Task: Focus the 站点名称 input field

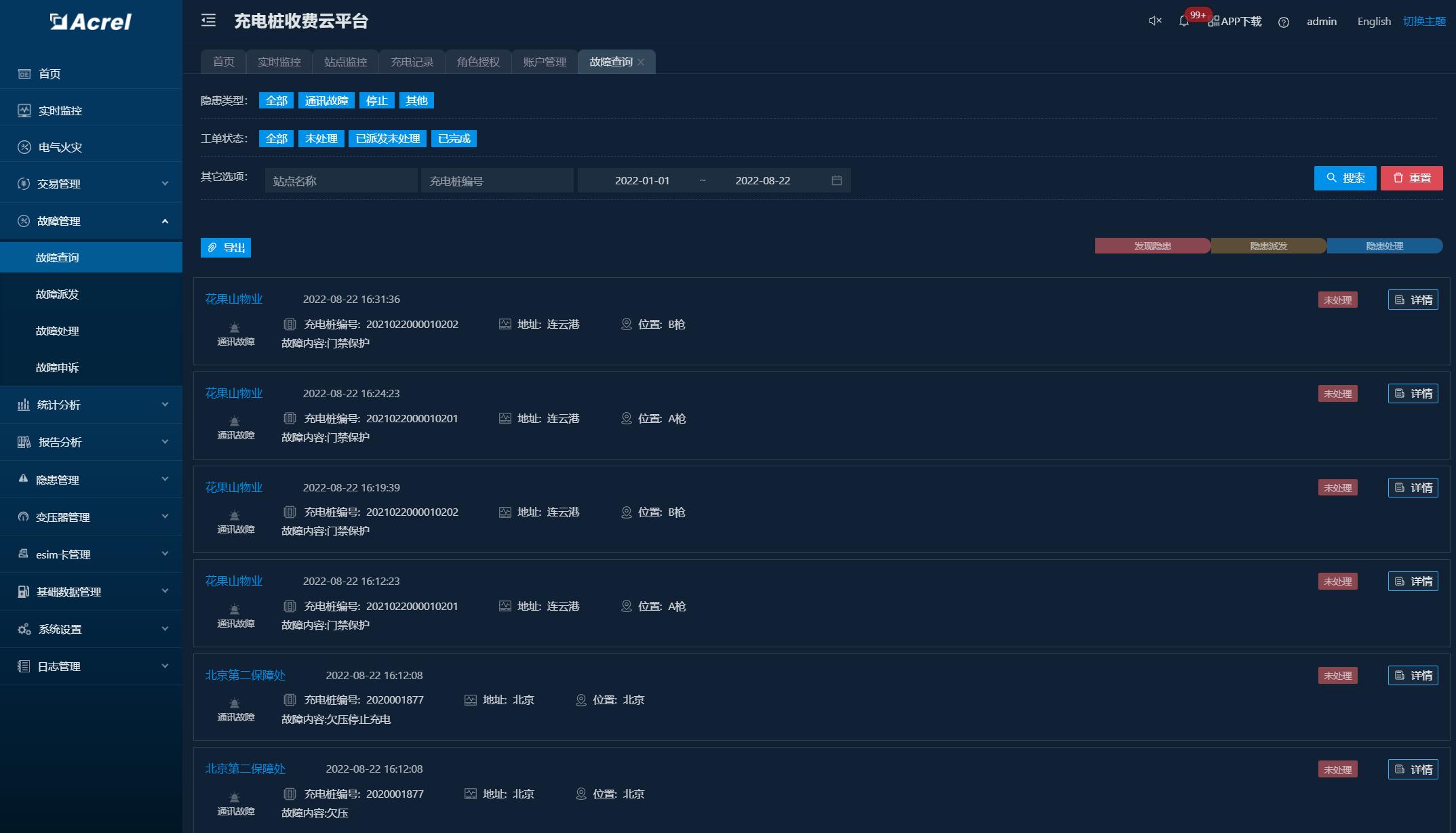Action: click(340, 181)
